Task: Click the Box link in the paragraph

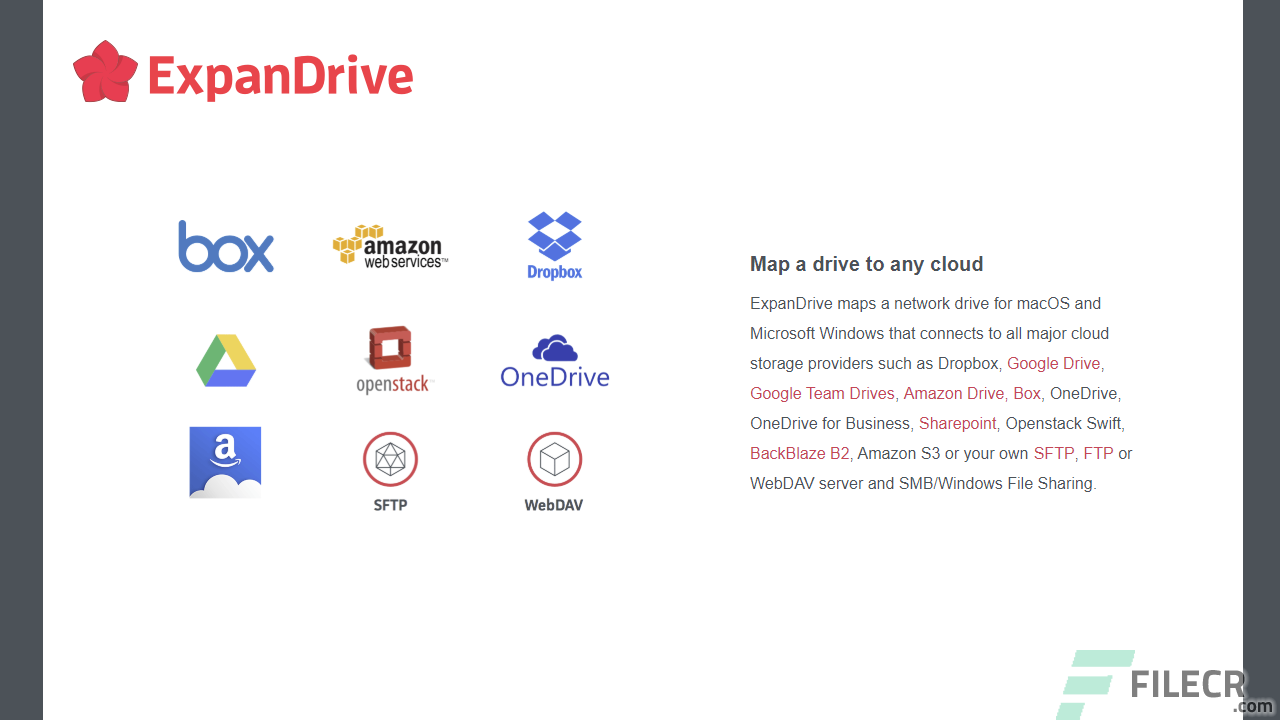Action: coord(1027,394)
